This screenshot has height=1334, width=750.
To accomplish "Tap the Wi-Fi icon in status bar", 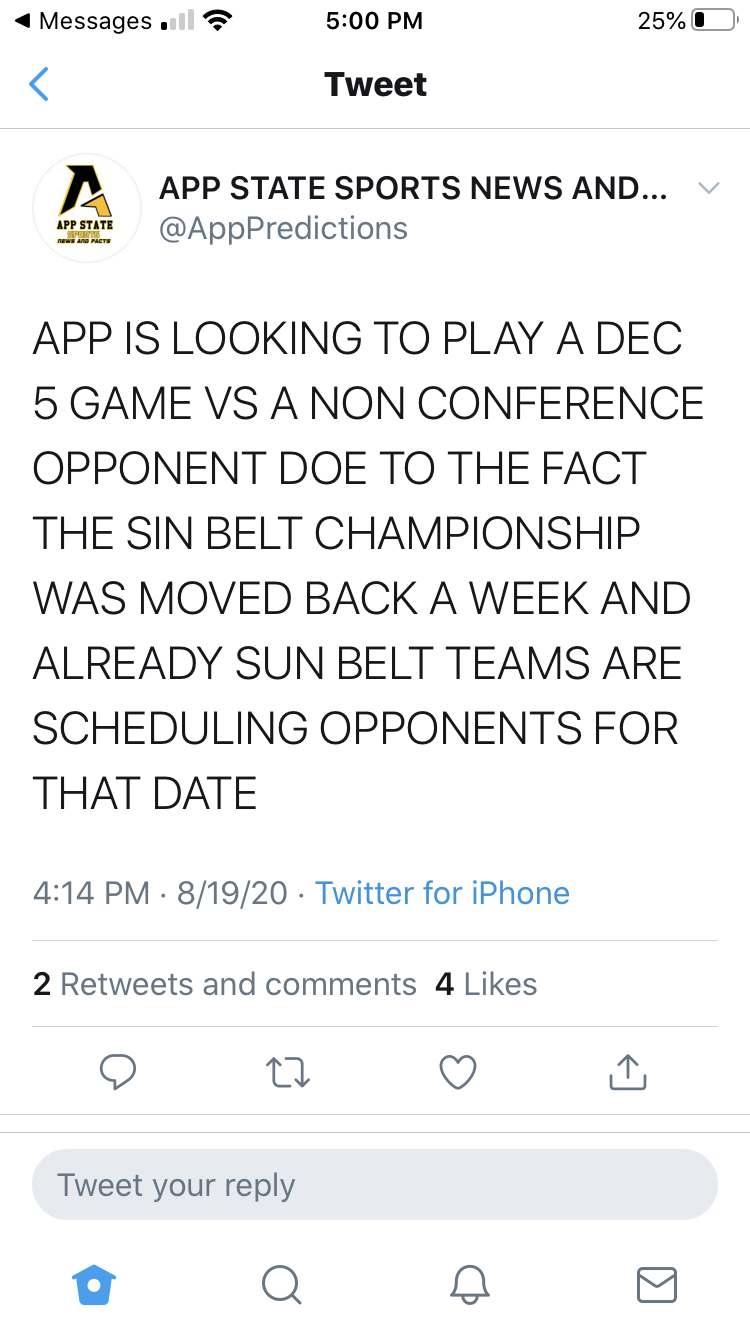I will tap(217, 21).
